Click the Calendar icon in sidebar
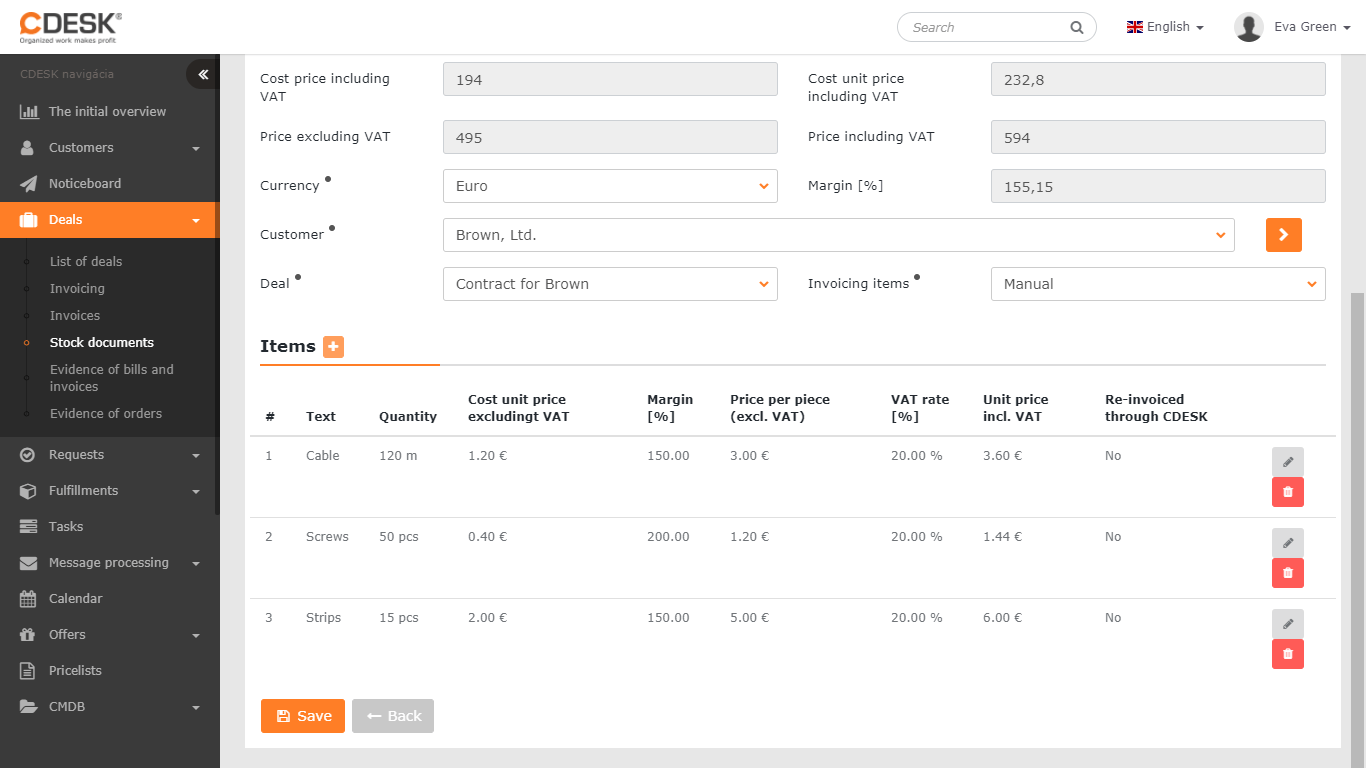1366x768 pixels. tap(28, 598)
